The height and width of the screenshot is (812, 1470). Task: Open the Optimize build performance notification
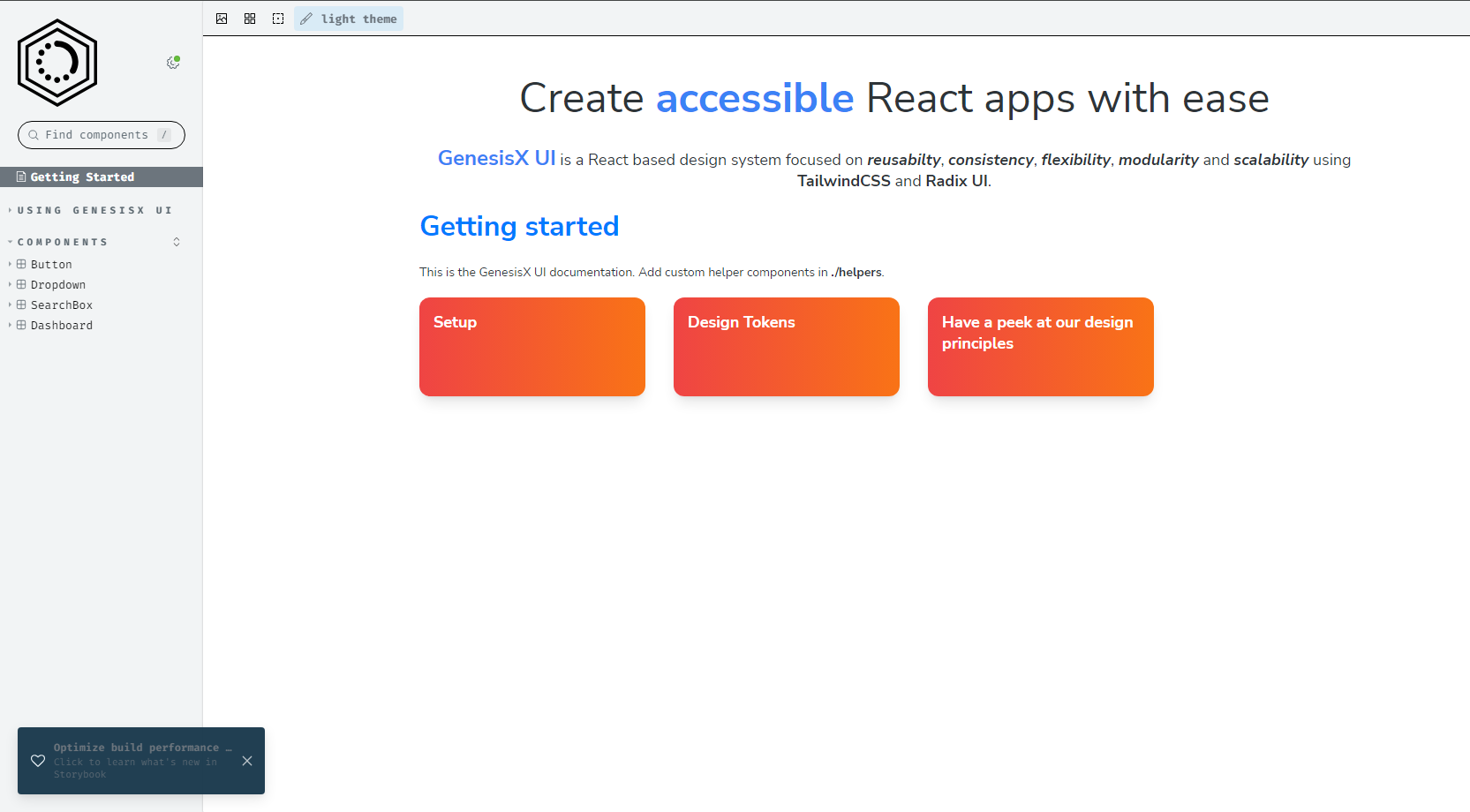coord(141,761)
